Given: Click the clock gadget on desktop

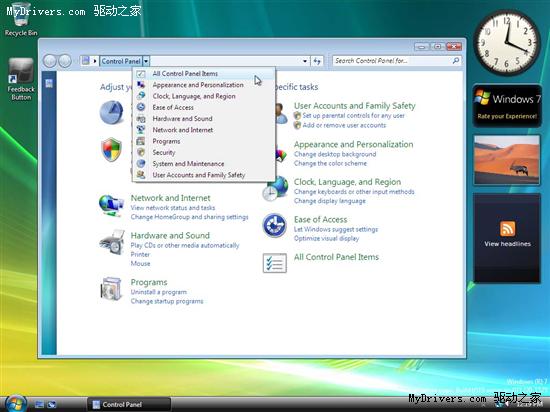Looking at the screenshot, I should [507, 42].
